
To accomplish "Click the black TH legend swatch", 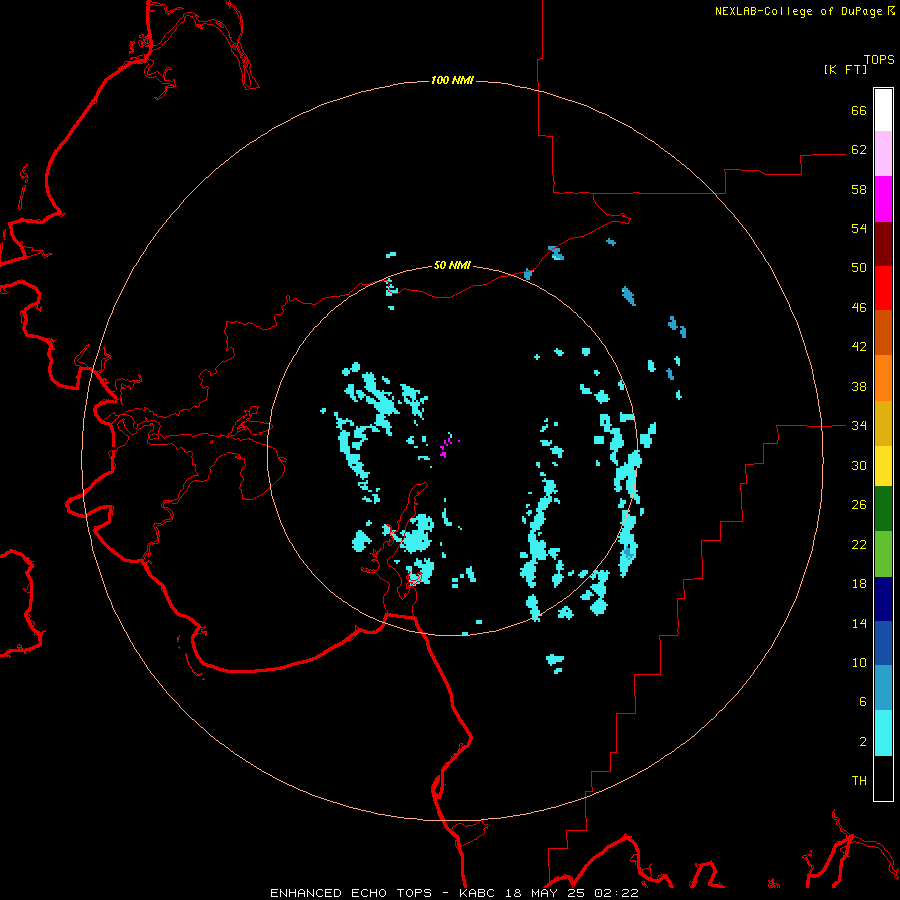I will pos(883,778).
